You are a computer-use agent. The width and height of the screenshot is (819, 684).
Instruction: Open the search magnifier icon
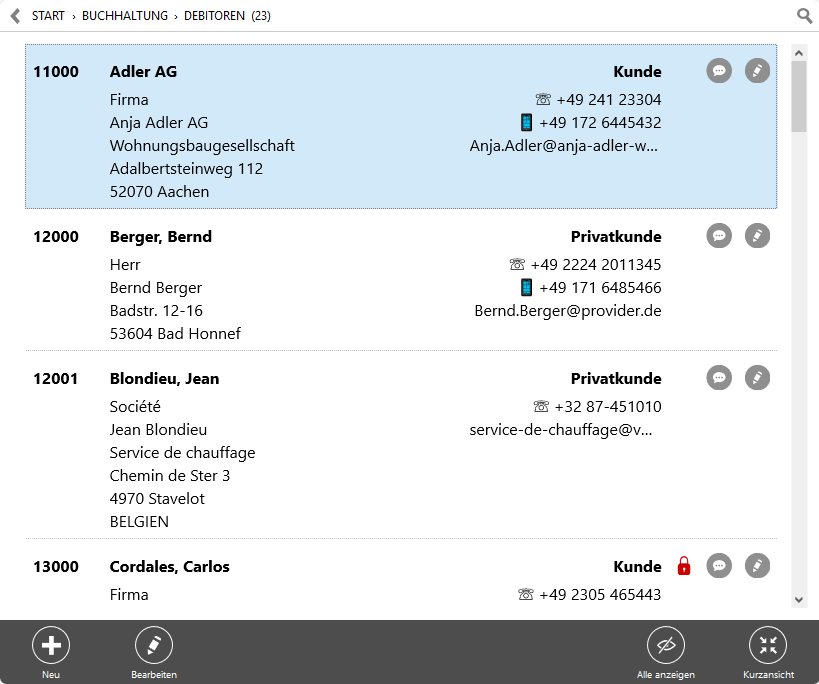(x=804, y=16)
